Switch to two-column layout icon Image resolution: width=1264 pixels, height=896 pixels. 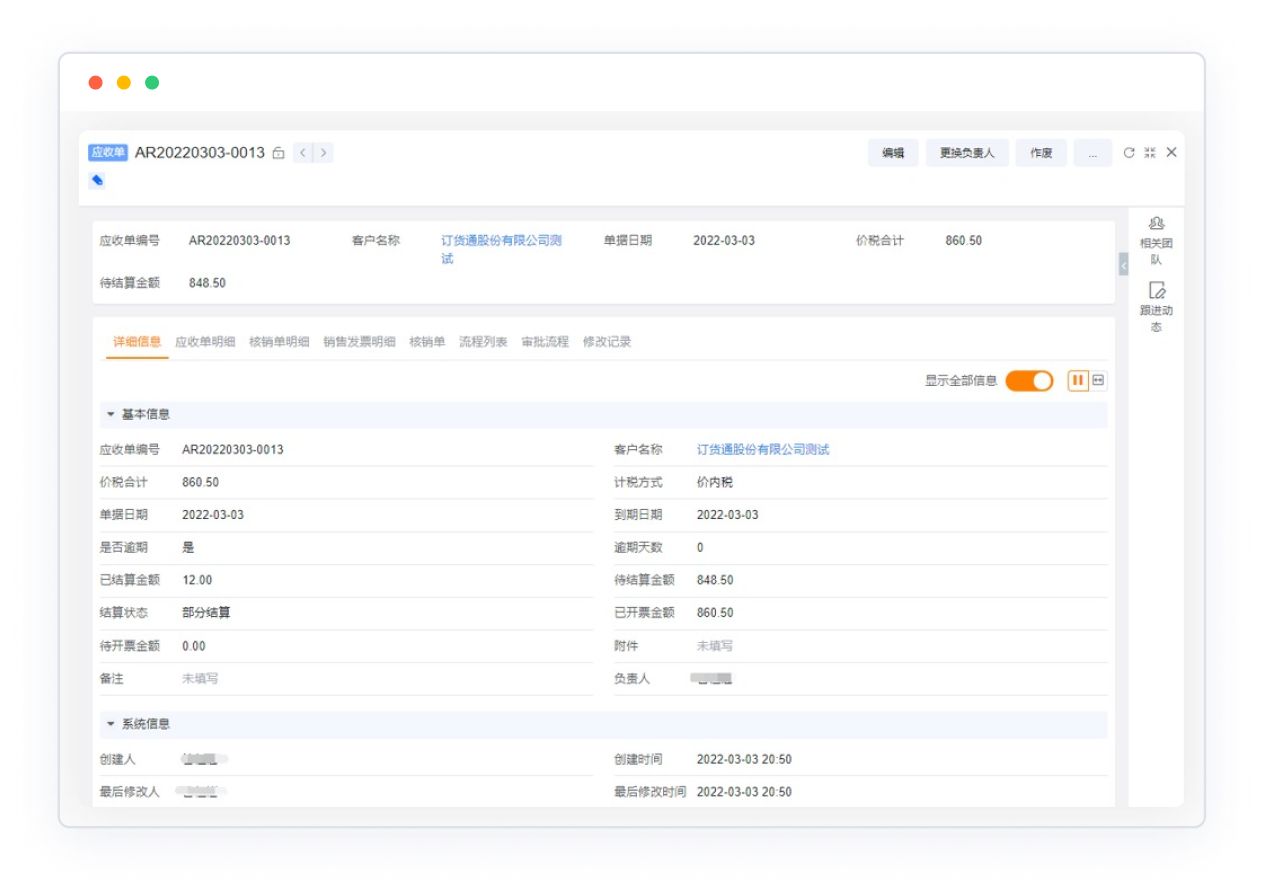(x=1078, y=381)
